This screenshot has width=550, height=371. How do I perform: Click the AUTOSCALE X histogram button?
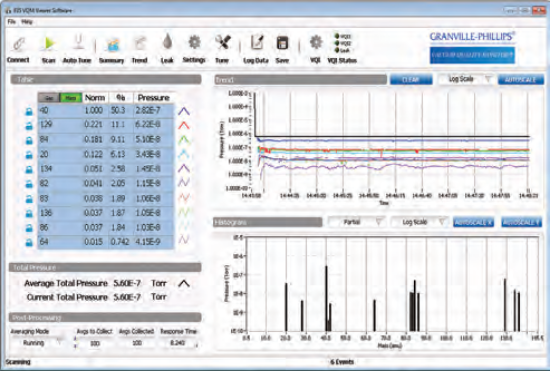(x=474, y=222)
